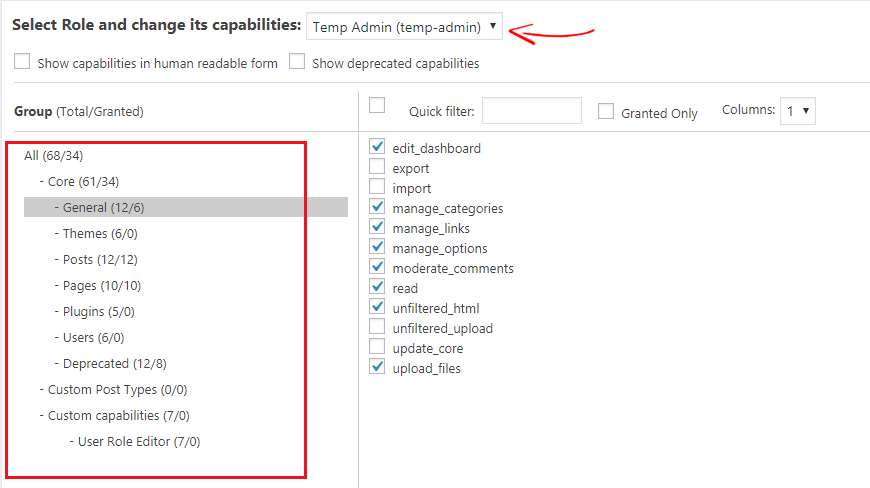Image resolution: width=870 pixels, height=488 pixels.
Task: Collapse the Core (61/34) group
Action: pos(84,182)
